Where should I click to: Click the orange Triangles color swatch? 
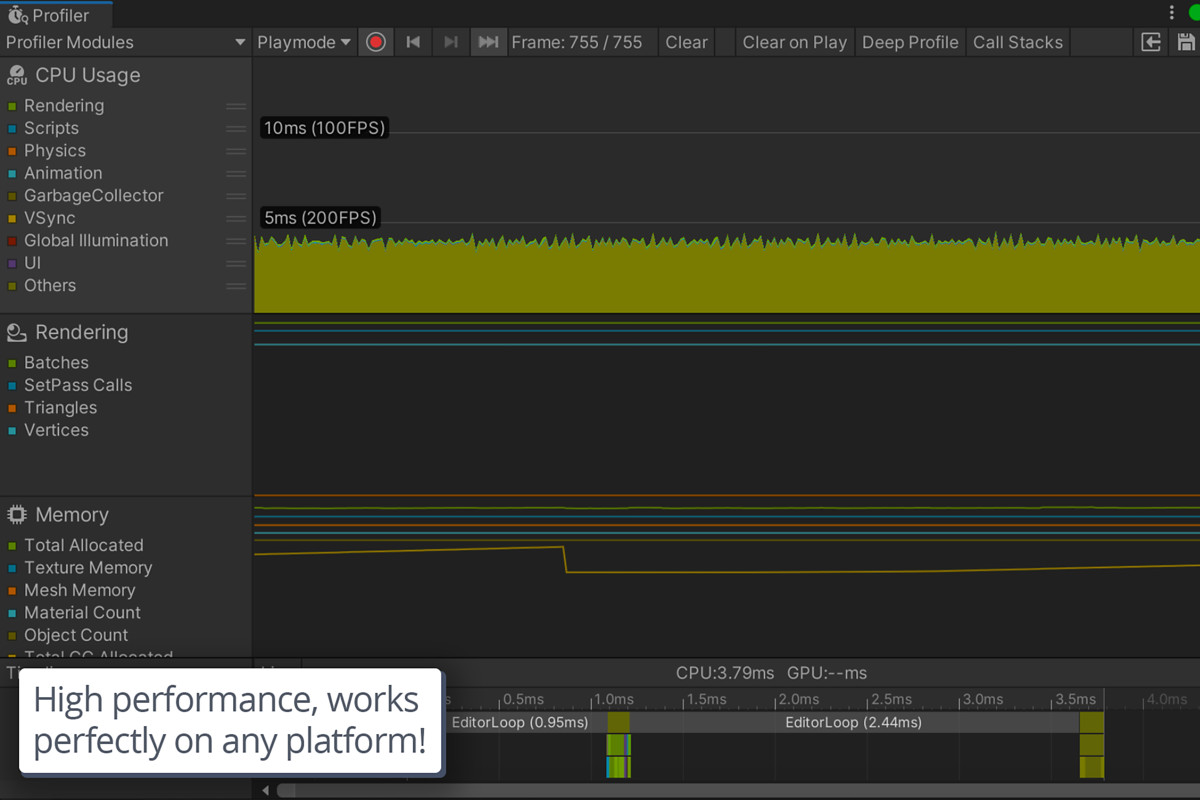point(12,408)
